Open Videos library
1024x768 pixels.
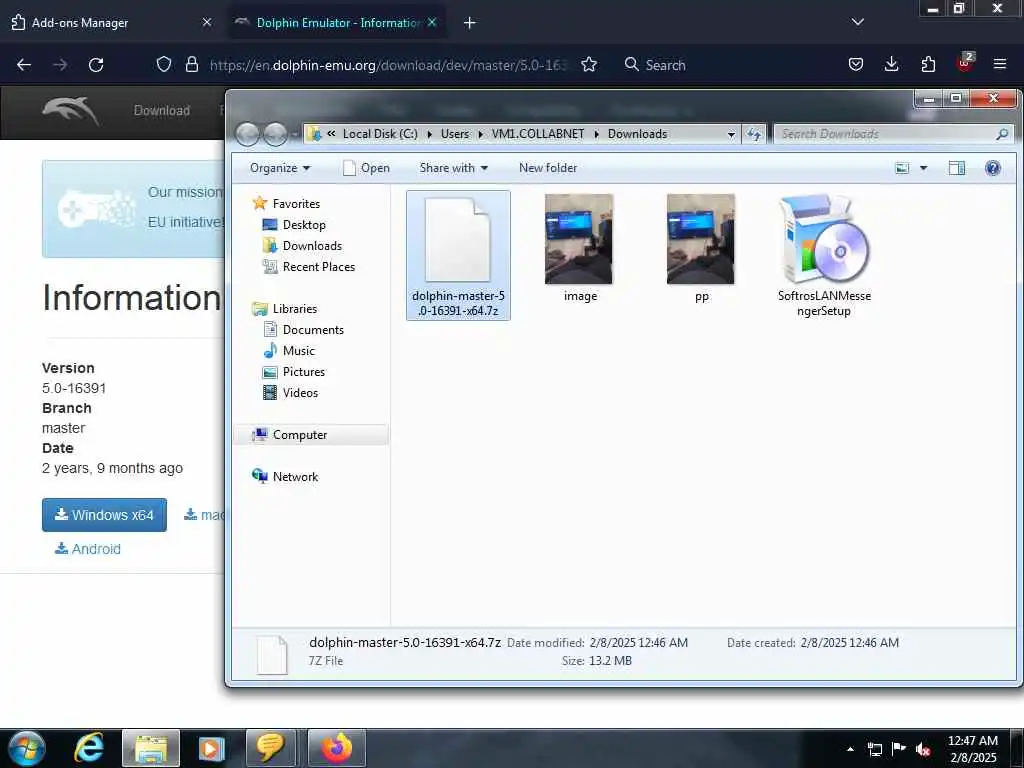(300, 392)
